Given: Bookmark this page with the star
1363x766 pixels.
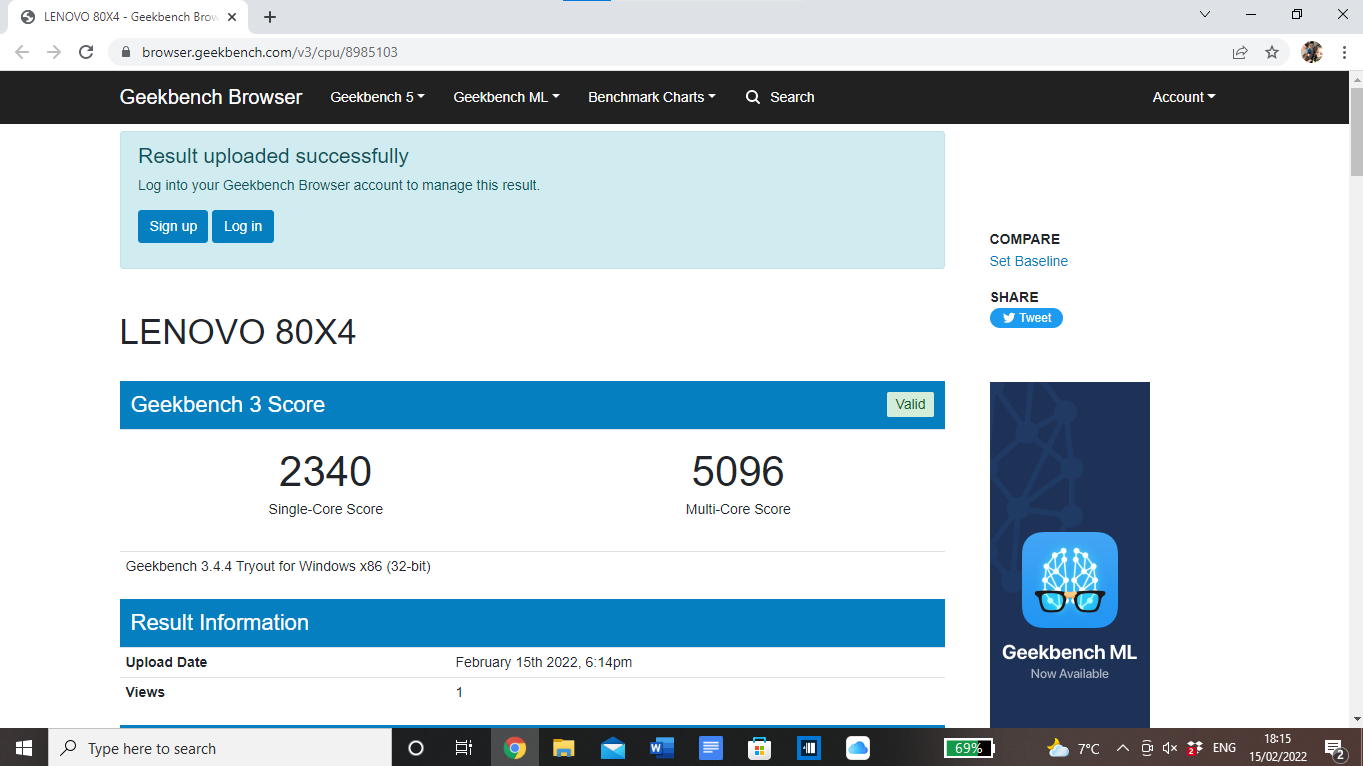Looking at the screenshot, I should click(1272, 52).
